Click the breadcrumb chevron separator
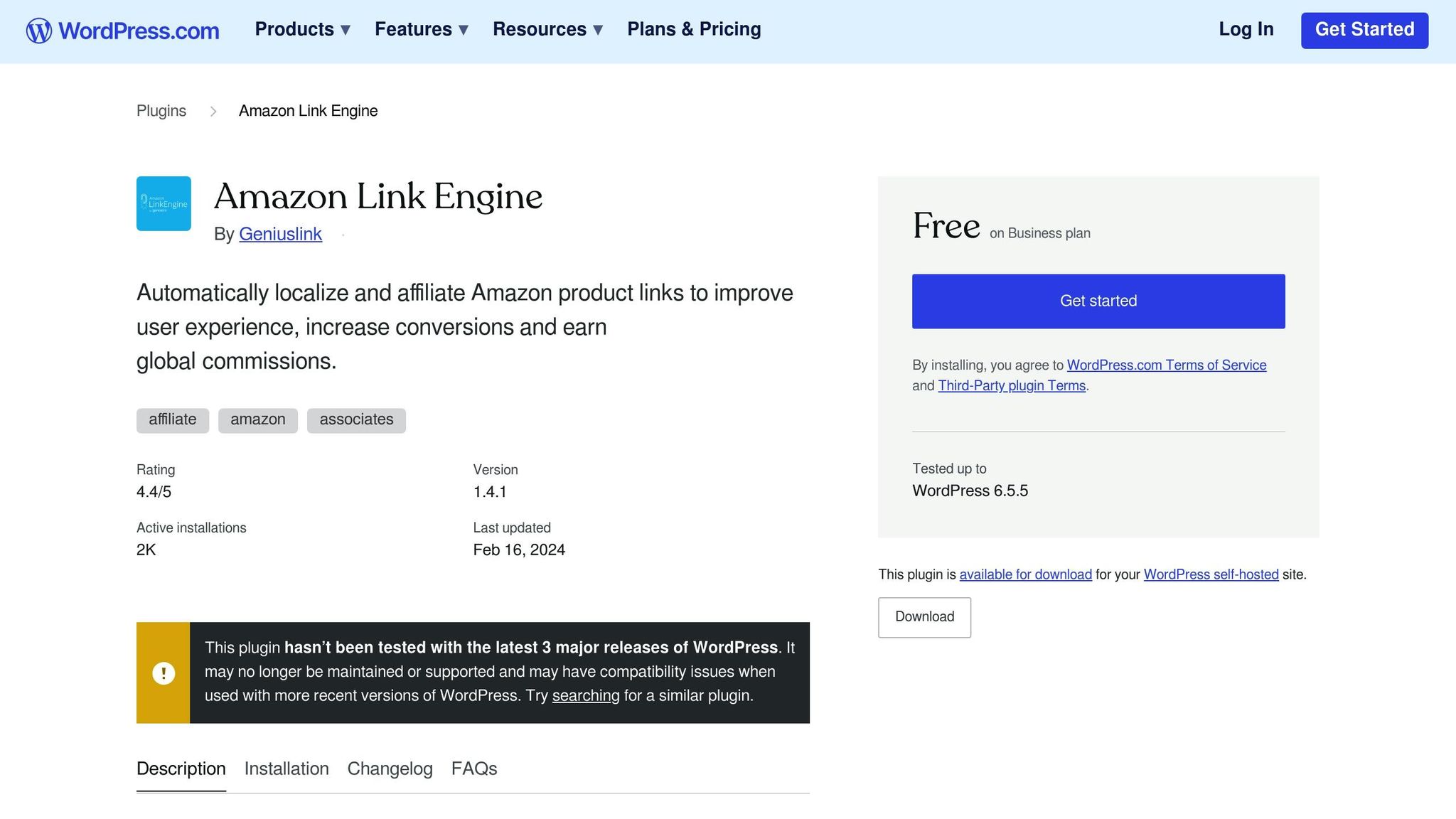The width and height of the screenshot is (1456, 819). [x=213, y=111]
